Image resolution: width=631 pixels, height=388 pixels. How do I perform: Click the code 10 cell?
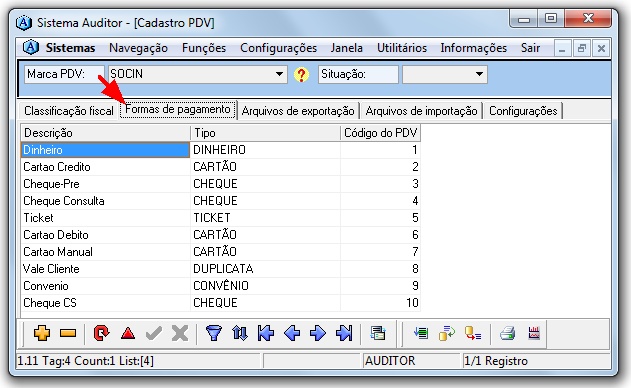381,303
